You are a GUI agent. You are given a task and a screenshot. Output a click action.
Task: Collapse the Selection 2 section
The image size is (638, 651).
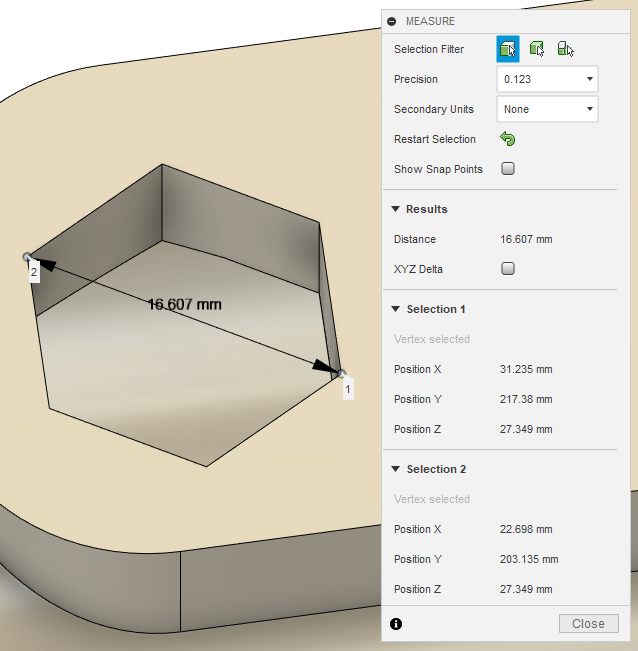(x=396, y=469)
